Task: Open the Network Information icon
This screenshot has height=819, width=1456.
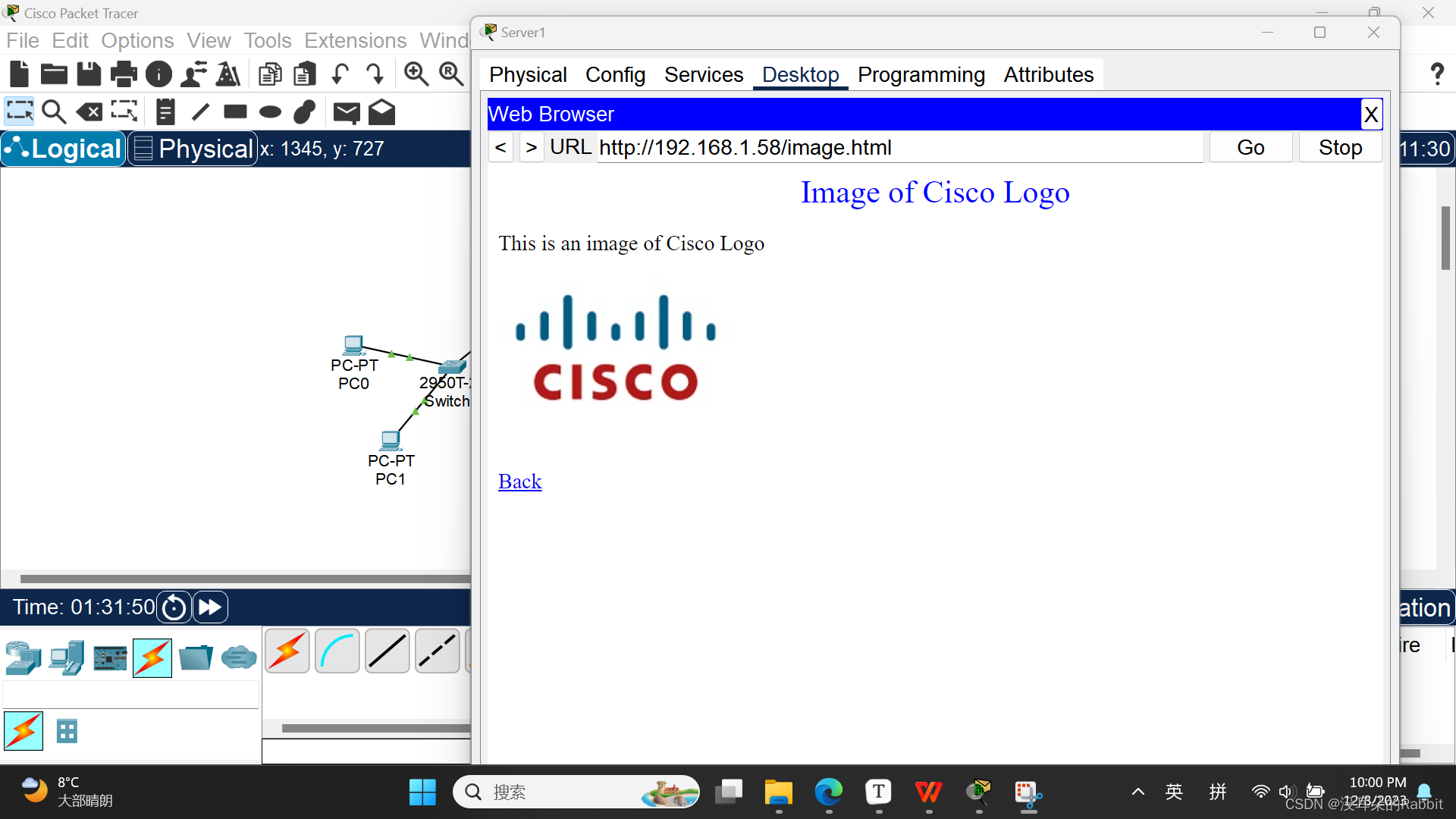Action: [x=158, y=74]
